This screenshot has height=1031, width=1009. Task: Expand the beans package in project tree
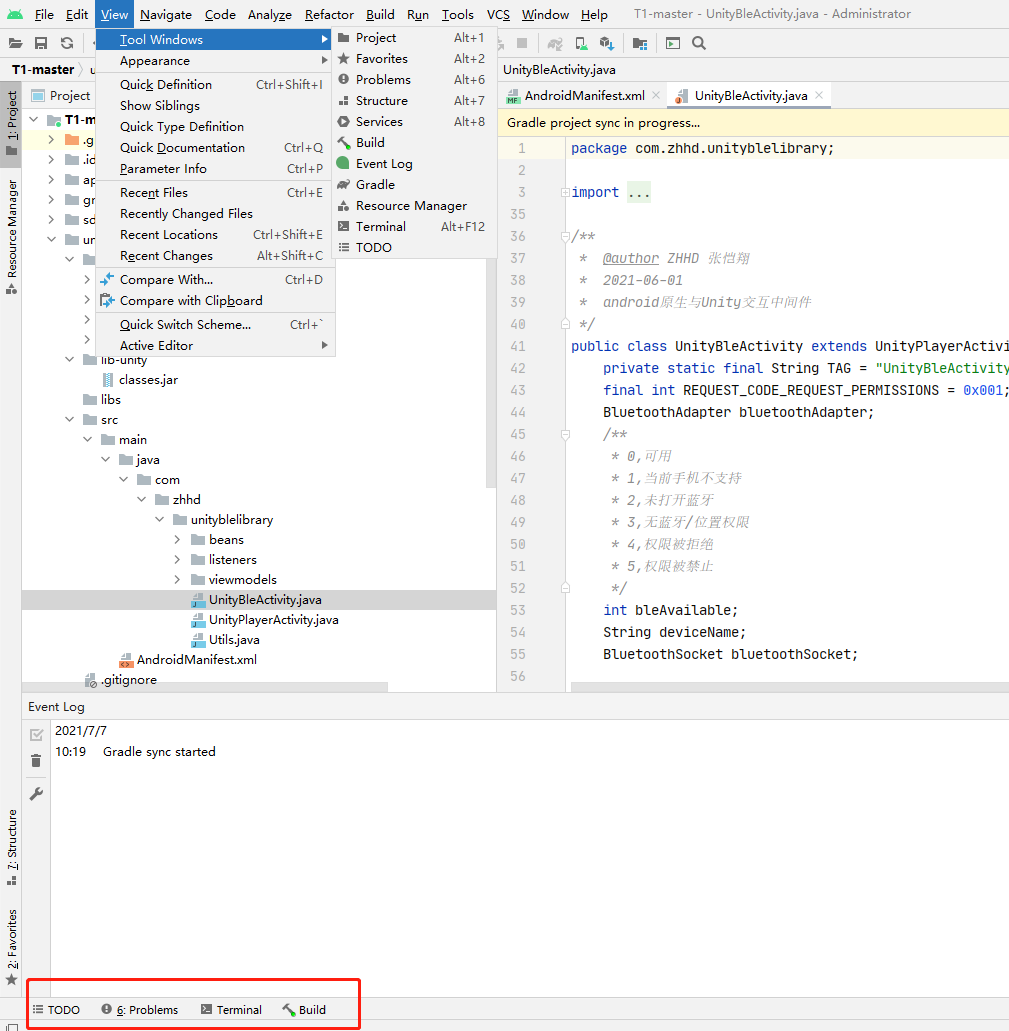[178, 539]
